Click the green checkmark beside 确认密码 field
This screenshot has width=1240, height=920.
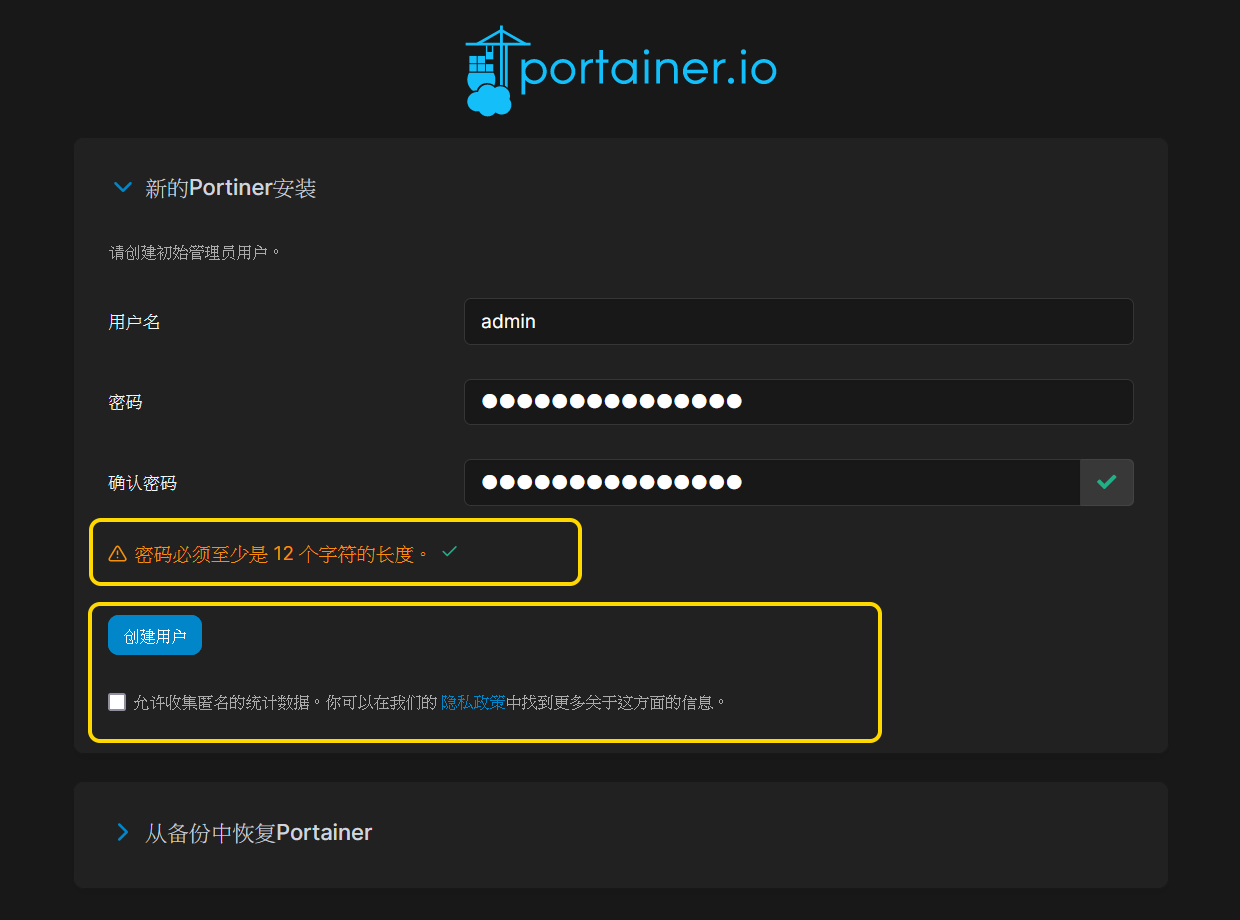(1106, 482)
